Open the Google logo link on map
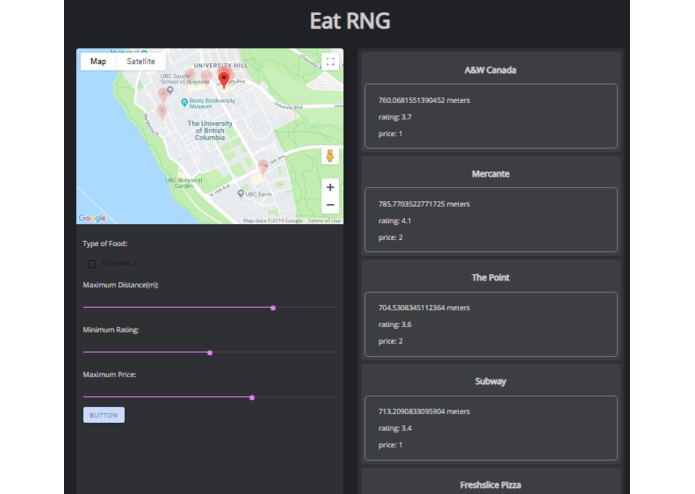The width and height of the screenshot is (695, 494). coord(92,218)
